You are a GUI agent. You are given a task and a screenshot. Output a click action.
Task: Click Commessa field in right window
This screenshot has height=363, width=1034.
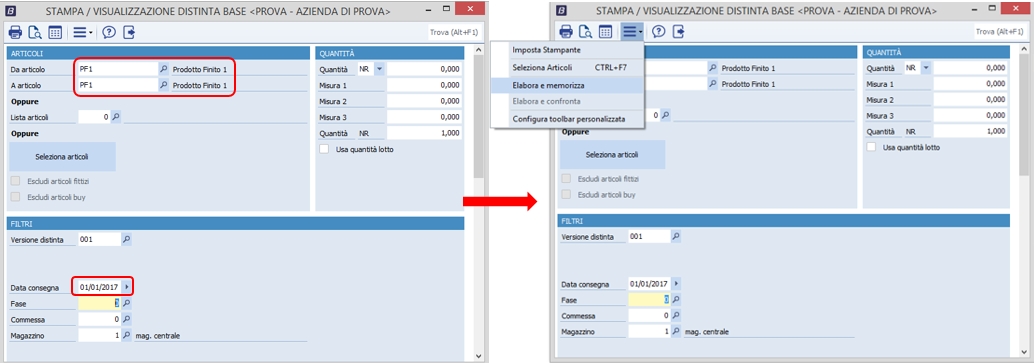pyautogui.click(x=649, y=315)
